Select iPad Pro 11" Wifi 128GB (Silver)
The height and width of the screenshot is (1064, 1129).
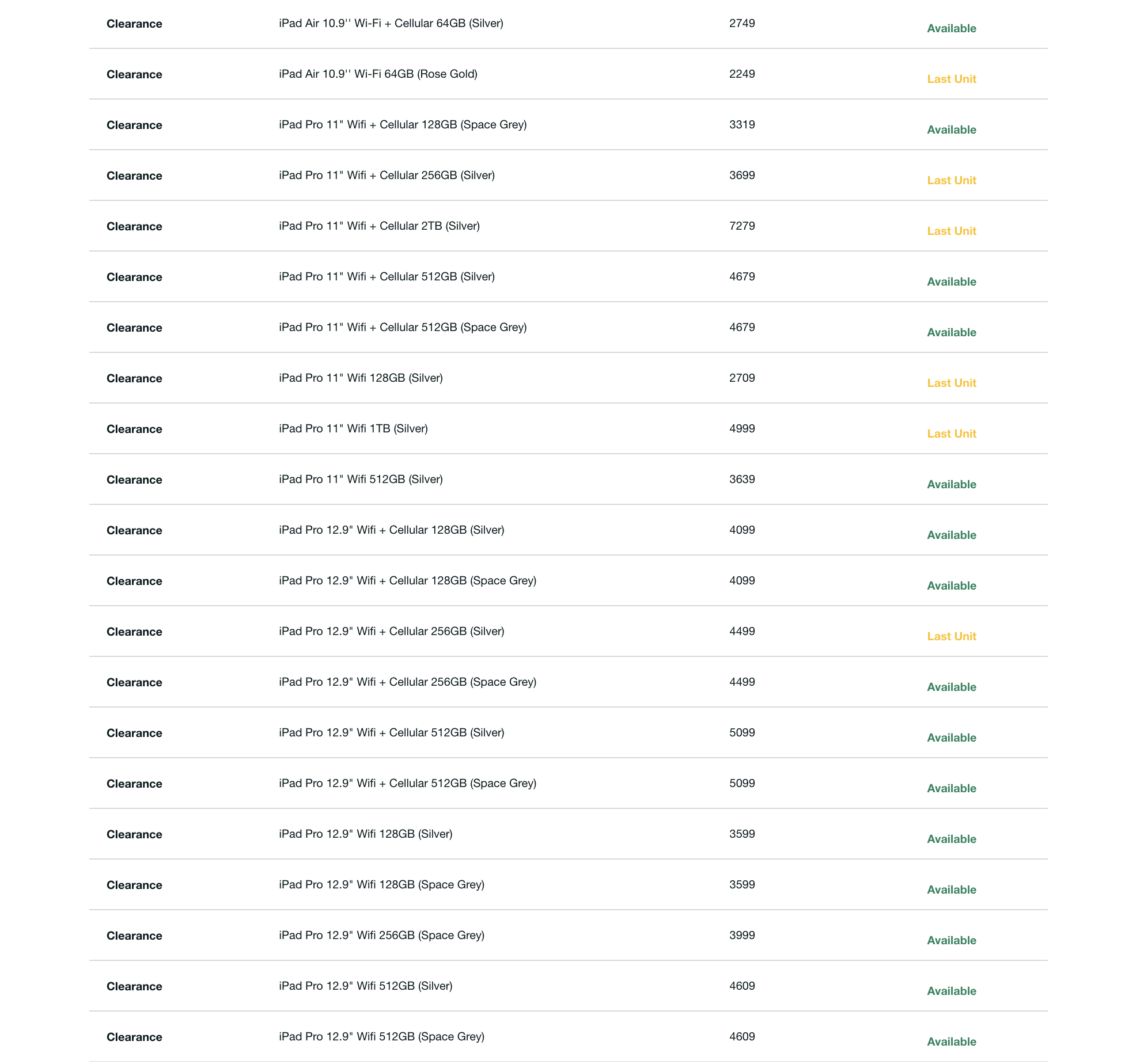point(361,378)
